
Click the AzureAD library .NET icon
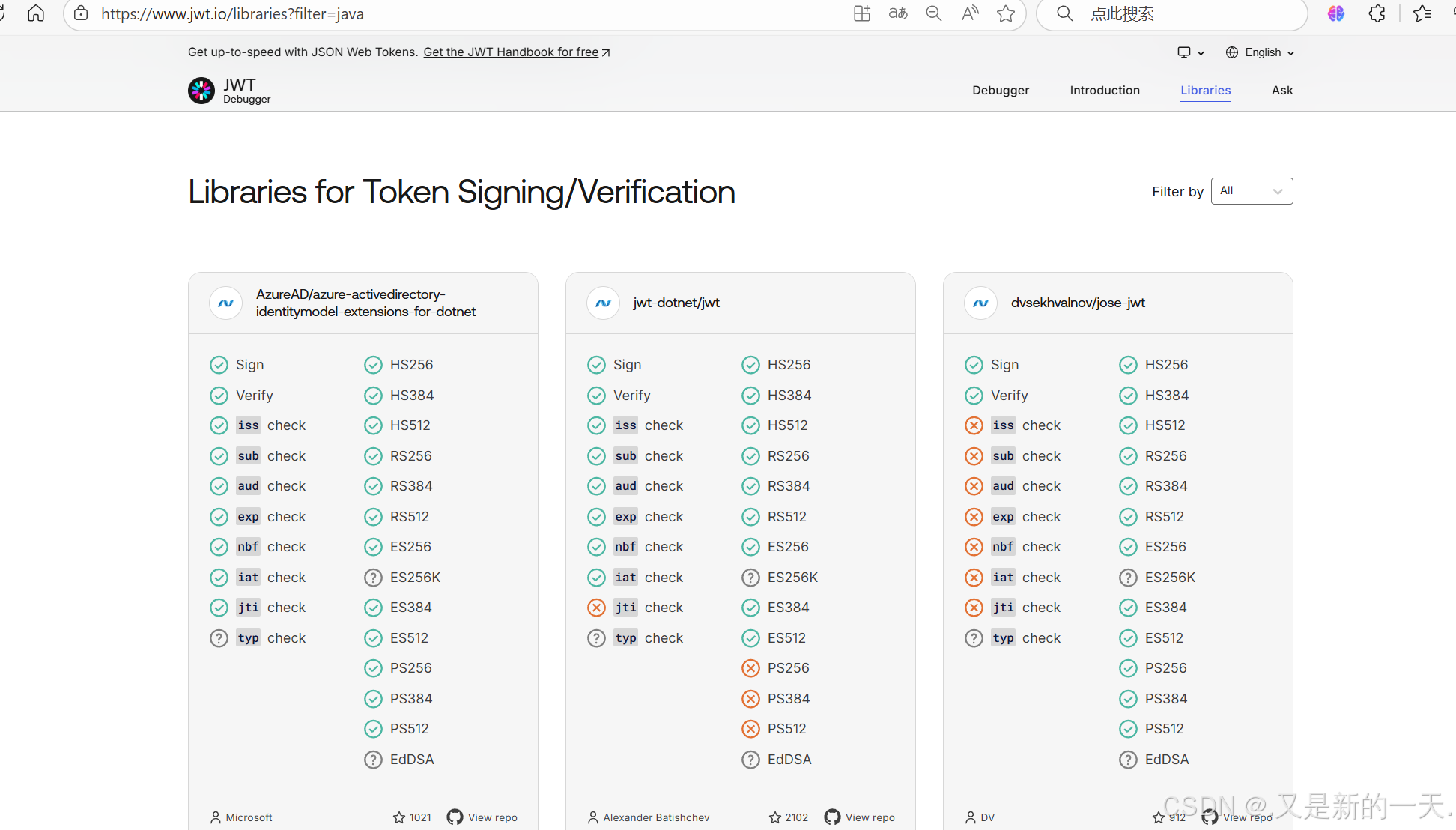(225, 303)
